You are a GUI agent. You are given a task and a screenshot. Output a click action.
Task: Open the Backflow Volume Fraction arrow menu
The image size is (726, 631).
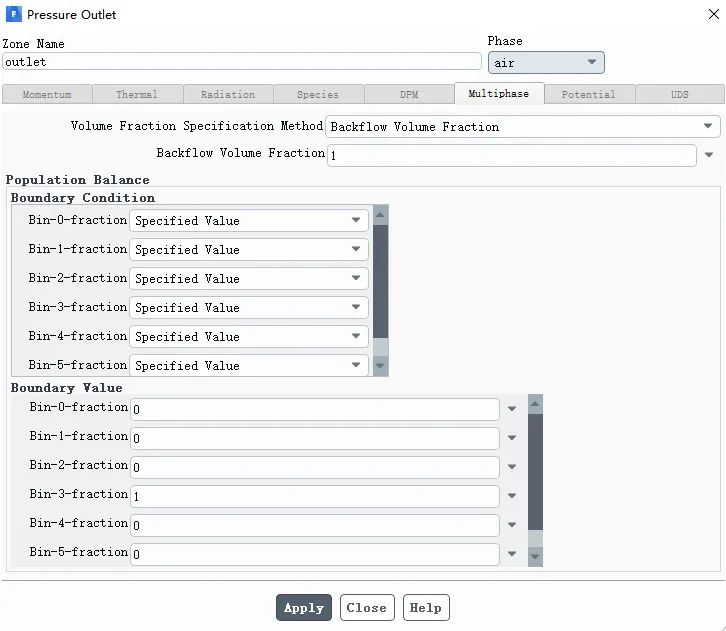709,155
